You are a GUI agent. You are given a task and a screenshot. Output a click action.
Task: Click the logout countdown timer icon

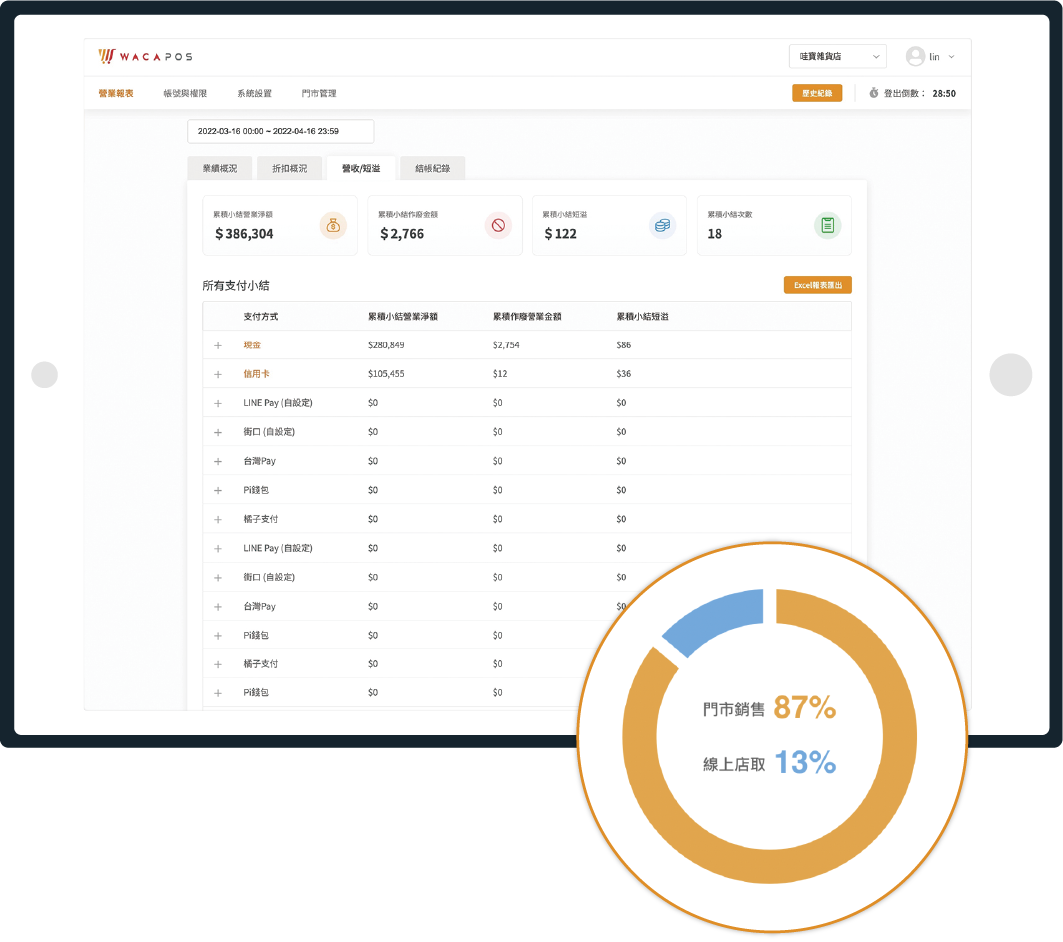click(873, 93)
